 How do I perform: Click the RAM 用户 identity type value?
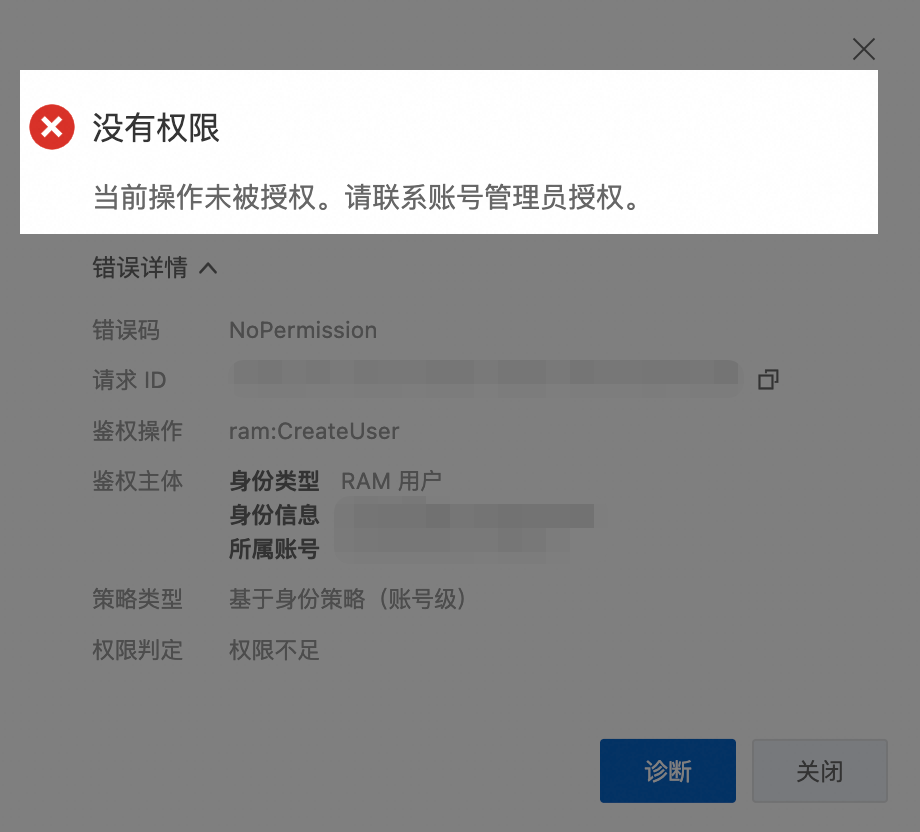(391, 481)
